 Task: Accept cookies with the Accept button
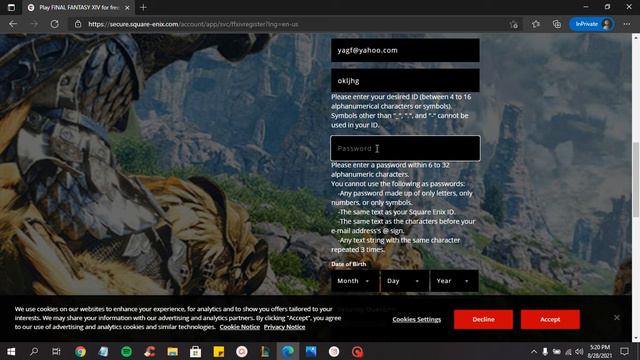tap(550, 319)
